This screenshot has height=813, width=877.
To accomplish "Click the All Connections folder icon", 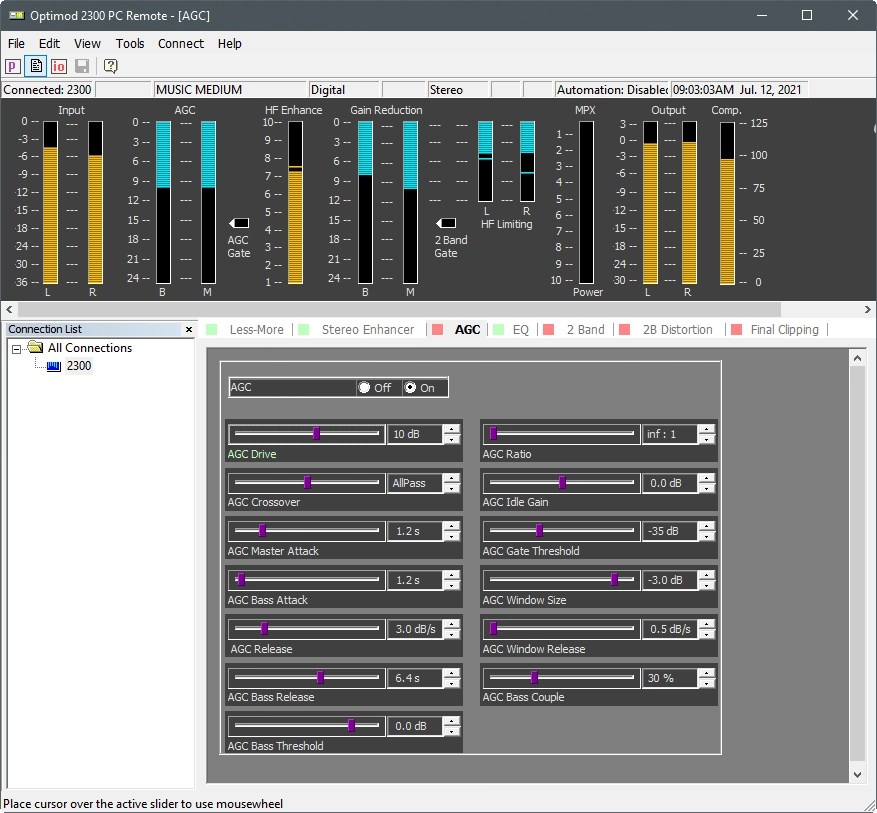I will click(x=36, y=348).
